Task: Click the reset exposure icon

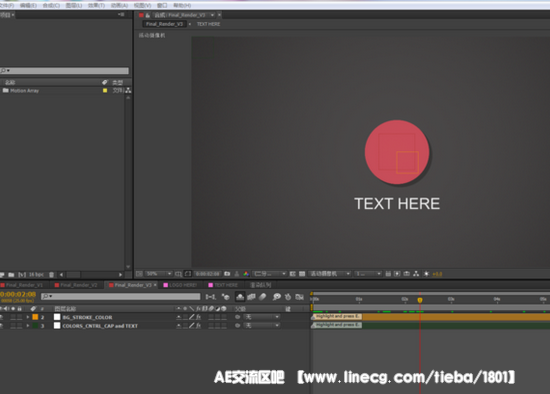Action: [426, 274]
